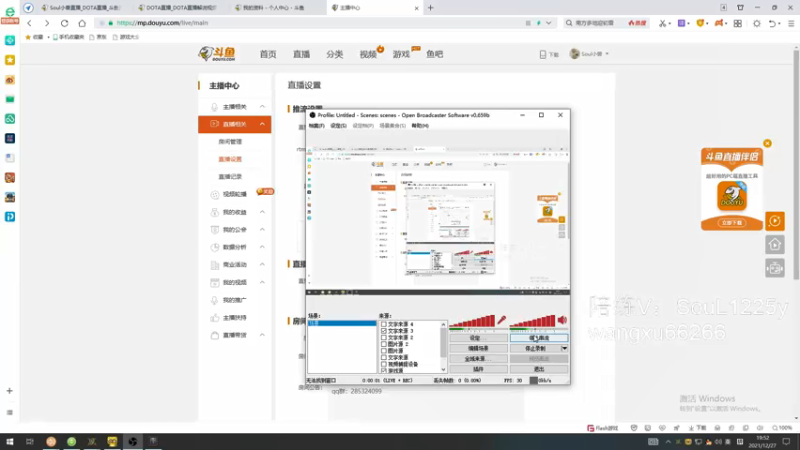Open 鱼吧 in Douyu navigation
Image resolution: width=800 pixels, height=450 pixels.
click(x=435, y=54)
